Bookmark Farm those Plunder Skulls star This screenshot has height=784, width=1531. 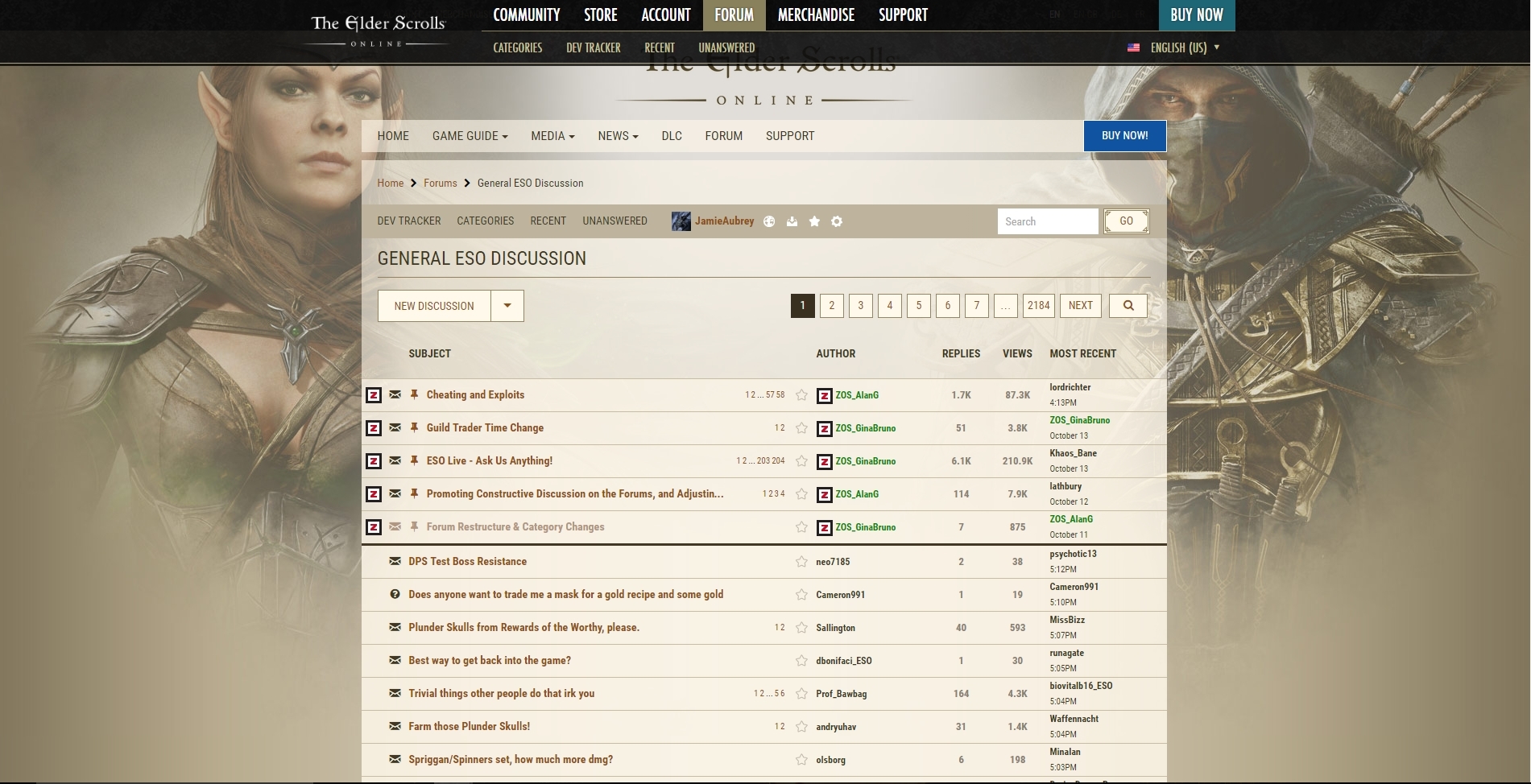pos(801,727)
